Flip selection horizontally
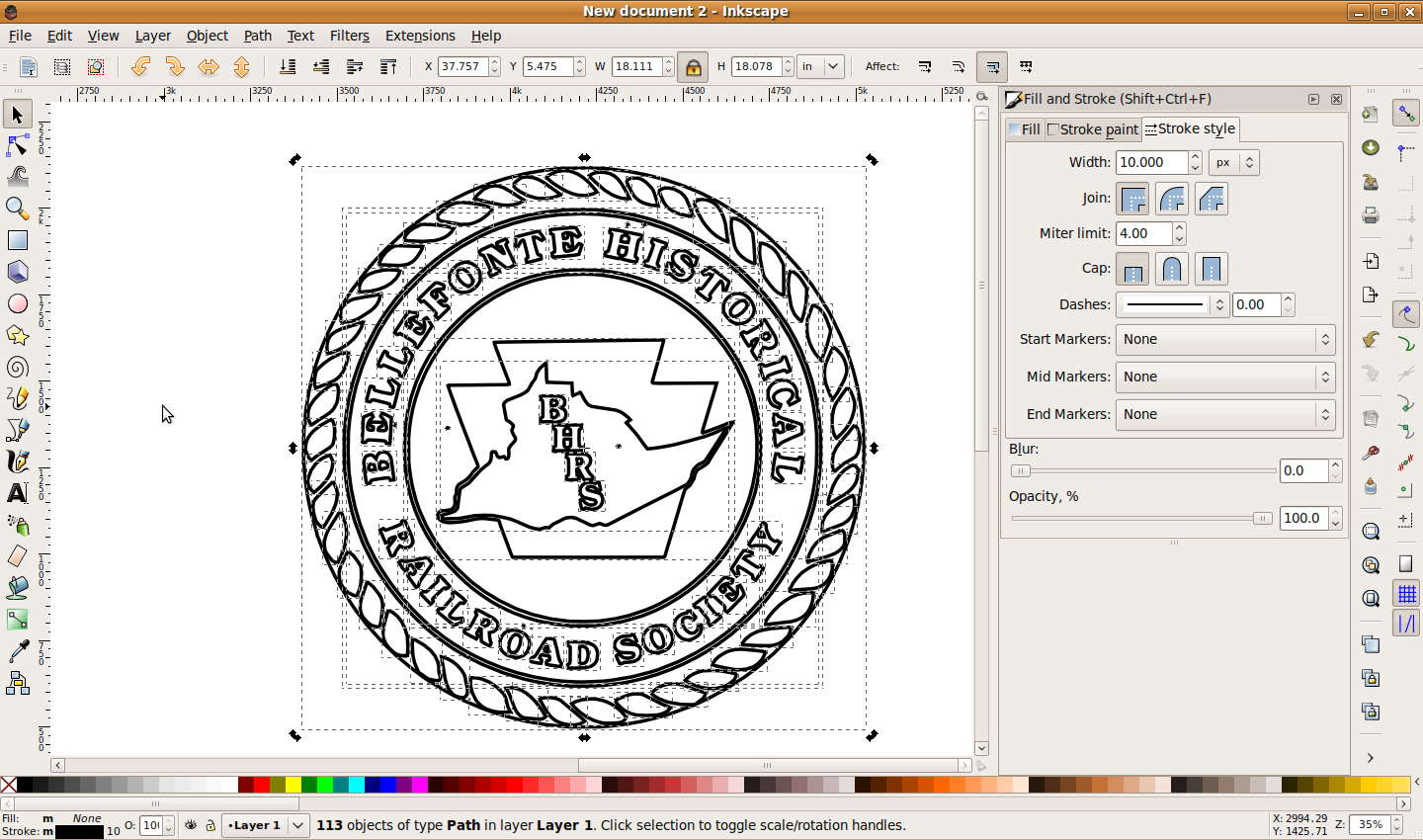1423x840 pixels. [x=208, y=67]
